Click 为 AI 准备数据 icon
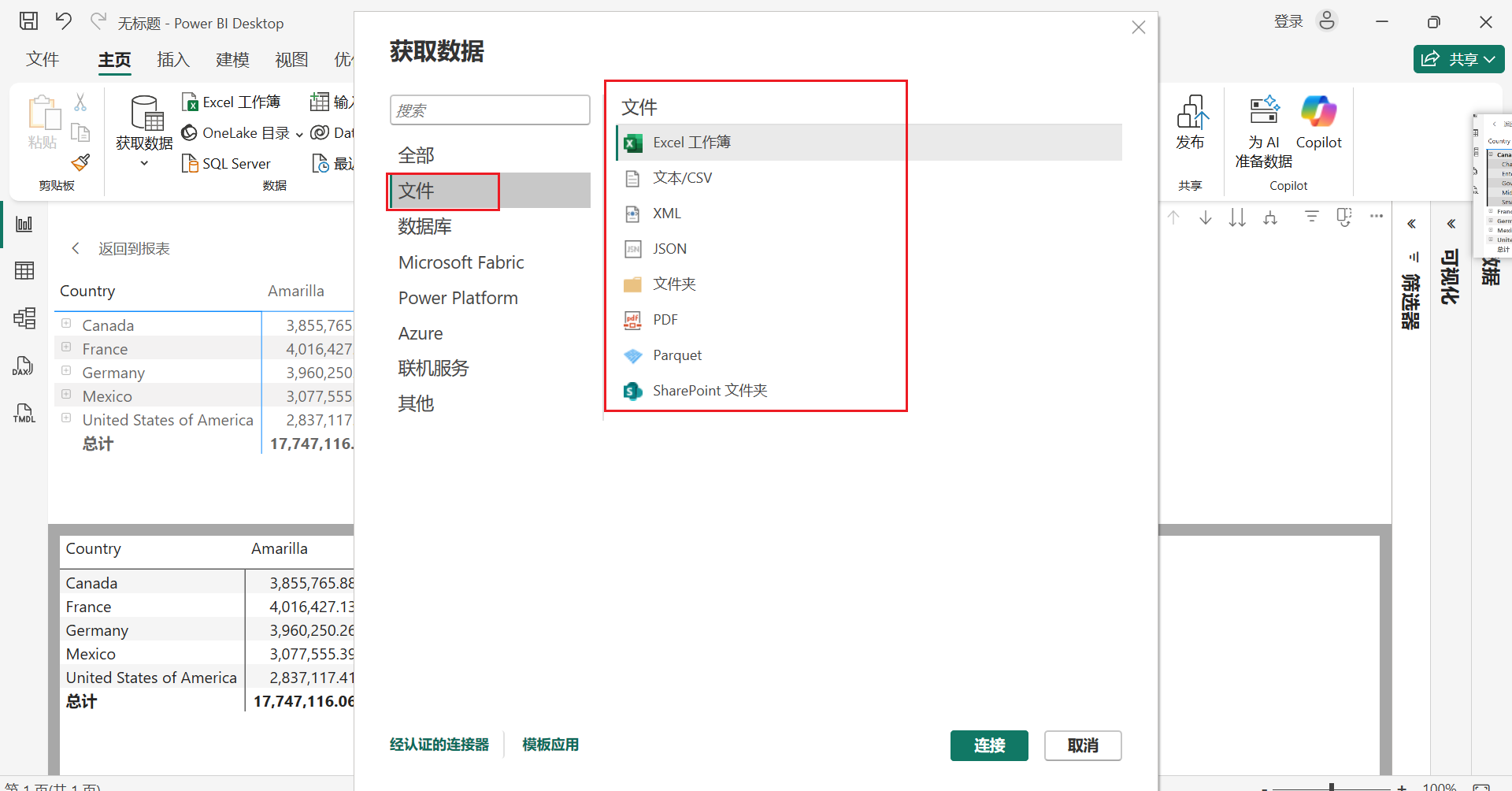This screenshot has width=1512, height=791. coord(1263,110)
